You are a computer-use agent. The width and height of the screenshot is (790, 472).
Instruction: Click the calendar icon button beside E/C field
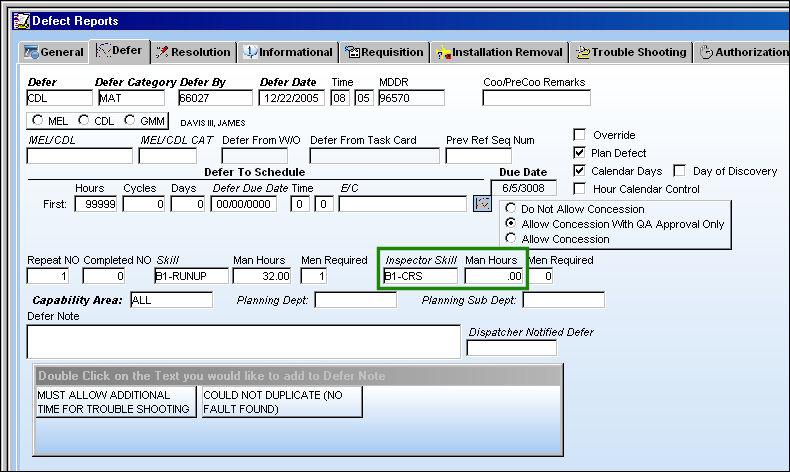pos(482,204)
